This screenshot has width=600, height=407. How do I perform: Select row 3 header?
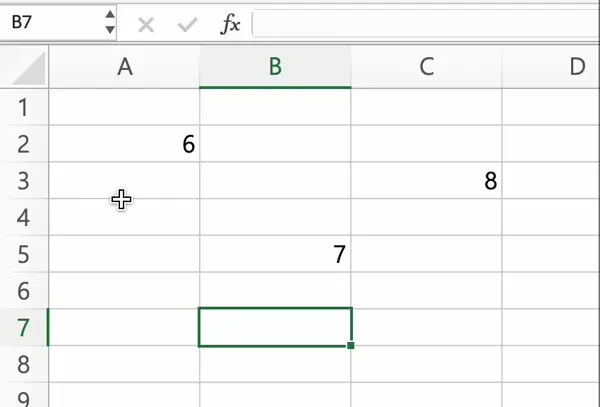click(24, 180)
